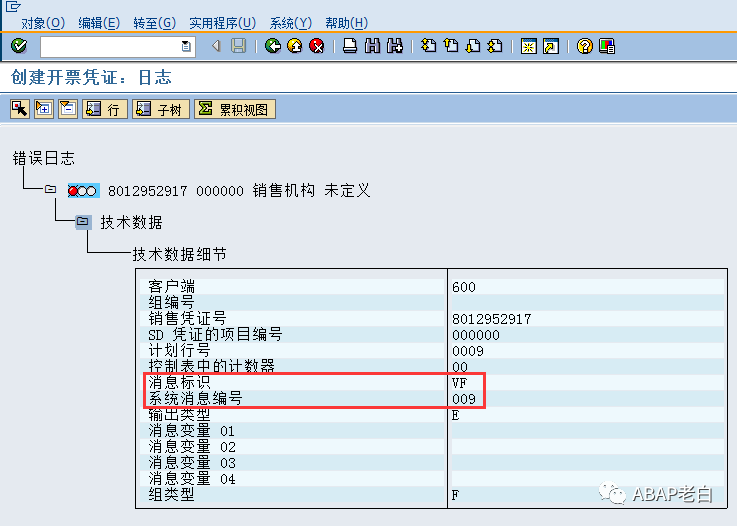The image size is (737, 526).
Task: Click the 子树 button
Action: point(161,109)
